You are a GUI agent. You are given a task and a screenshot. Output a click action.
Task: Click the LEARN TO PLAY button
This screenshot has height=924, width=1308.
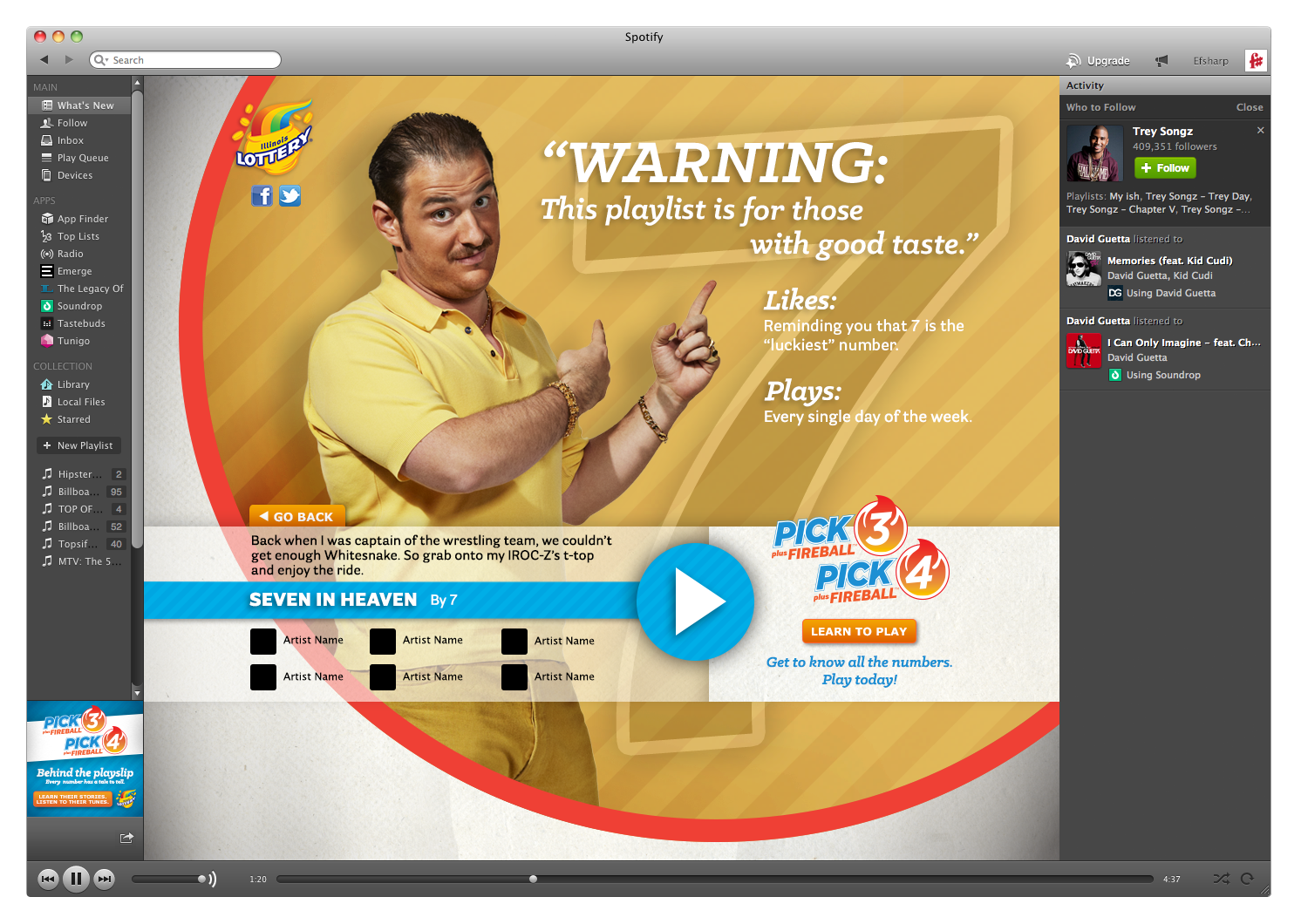[859, 631]
